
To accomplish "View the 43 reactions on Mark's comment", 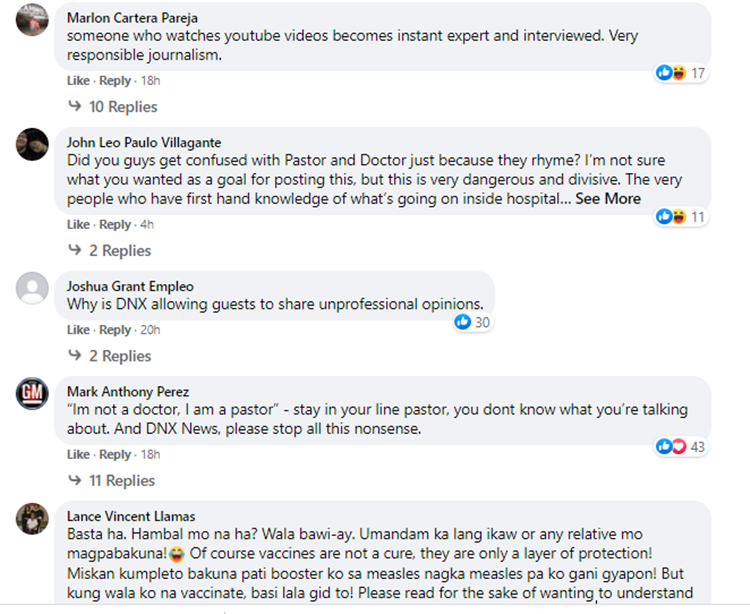I will [681, 446].
